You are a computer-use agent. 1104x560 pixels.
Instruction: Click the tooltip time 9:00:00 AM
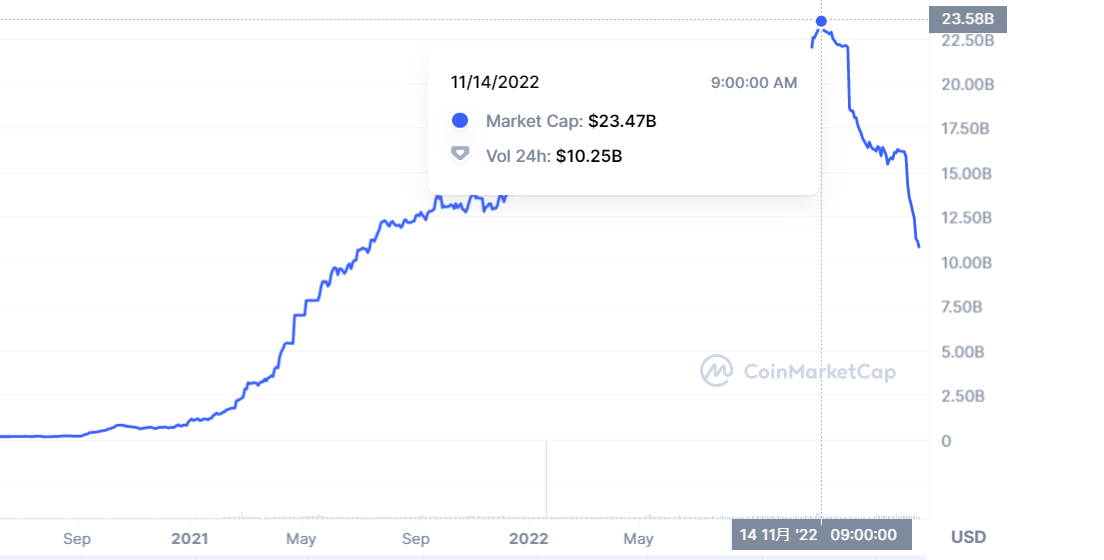(754, 82)
